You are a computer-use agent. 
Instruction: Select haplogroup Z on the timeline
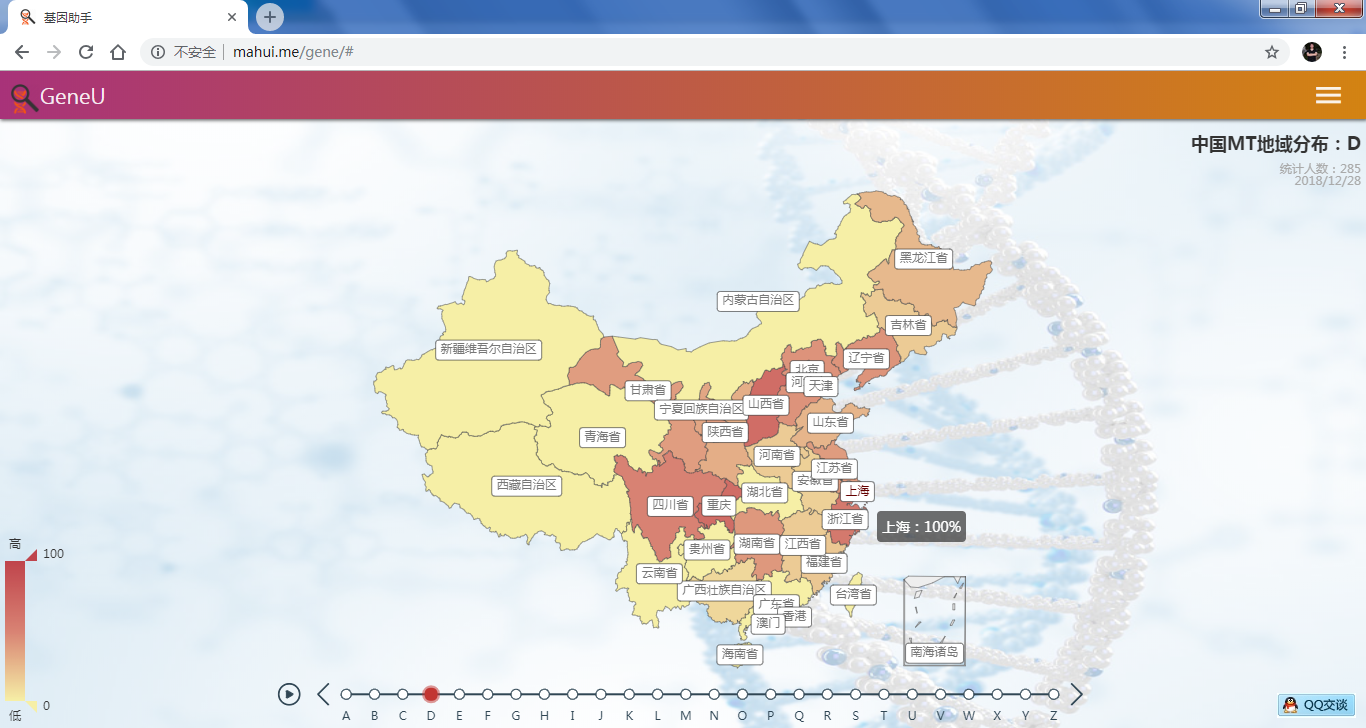pos(1053,694)
